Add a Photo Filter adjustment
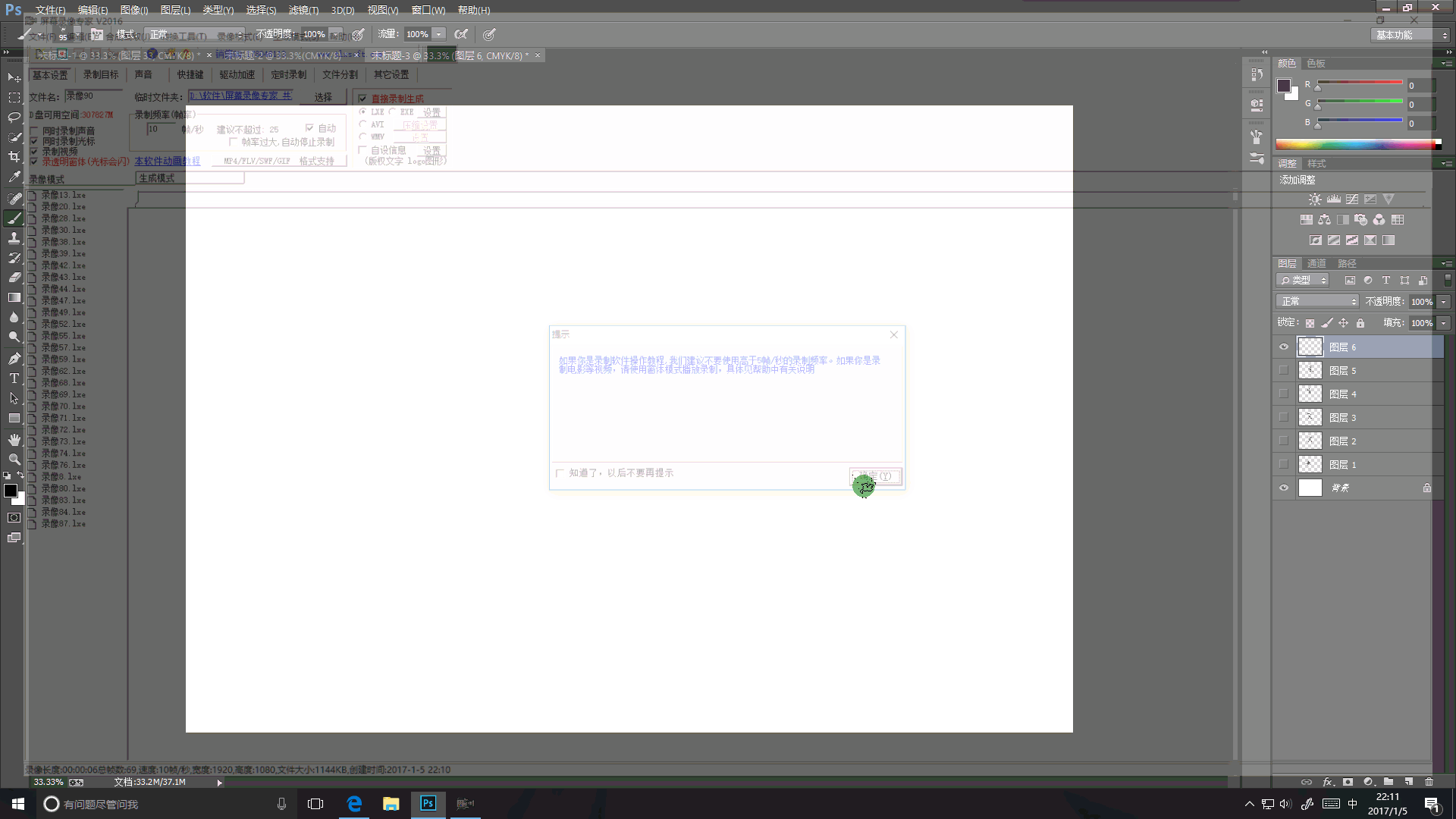This screenshot has width=1456, height=819. pyautogui.click(x=1361, y=220)
